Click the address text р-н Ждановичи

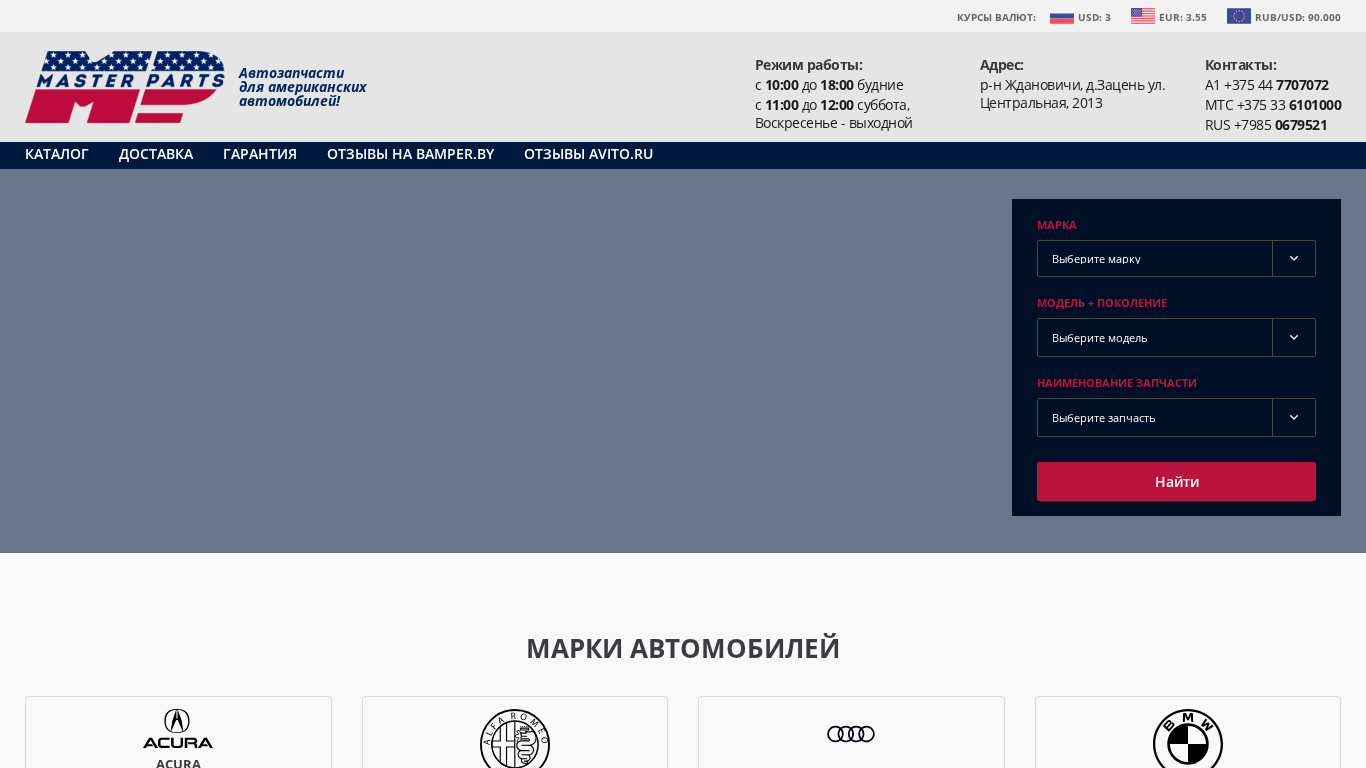[x=1073, y=94]
